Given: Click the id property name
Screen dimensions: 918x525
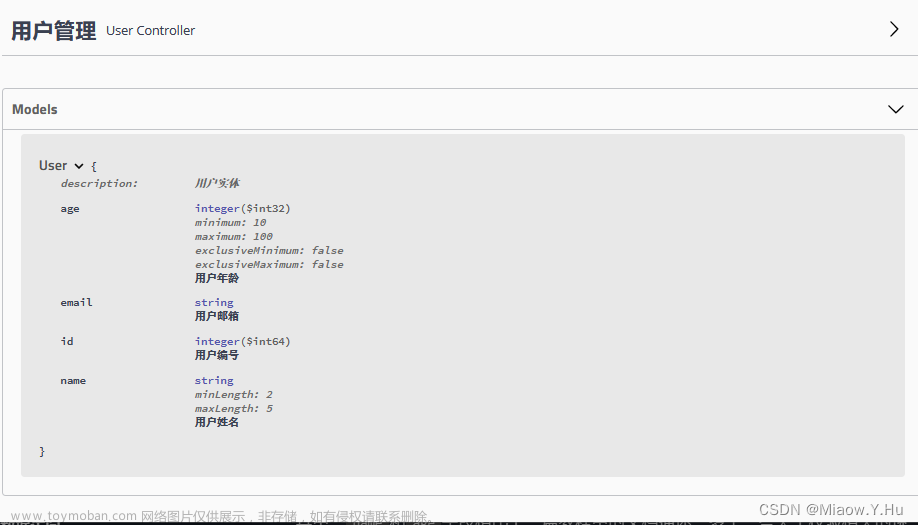Looking at the screenshot, I should click(67, 341).
